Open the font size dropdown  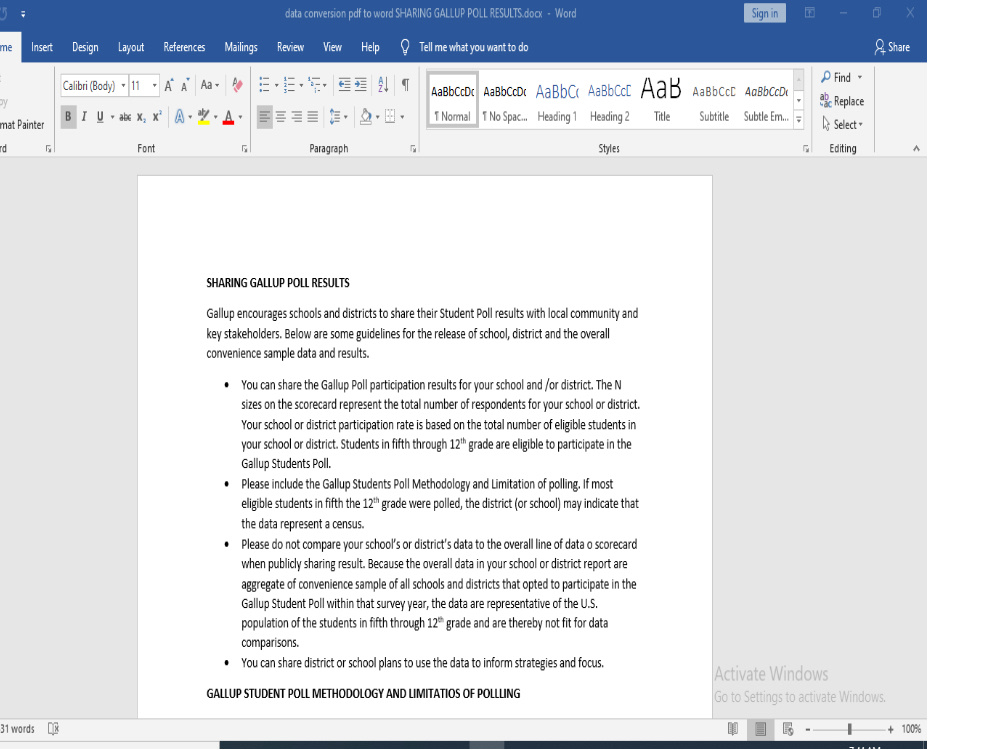point(154,85)
